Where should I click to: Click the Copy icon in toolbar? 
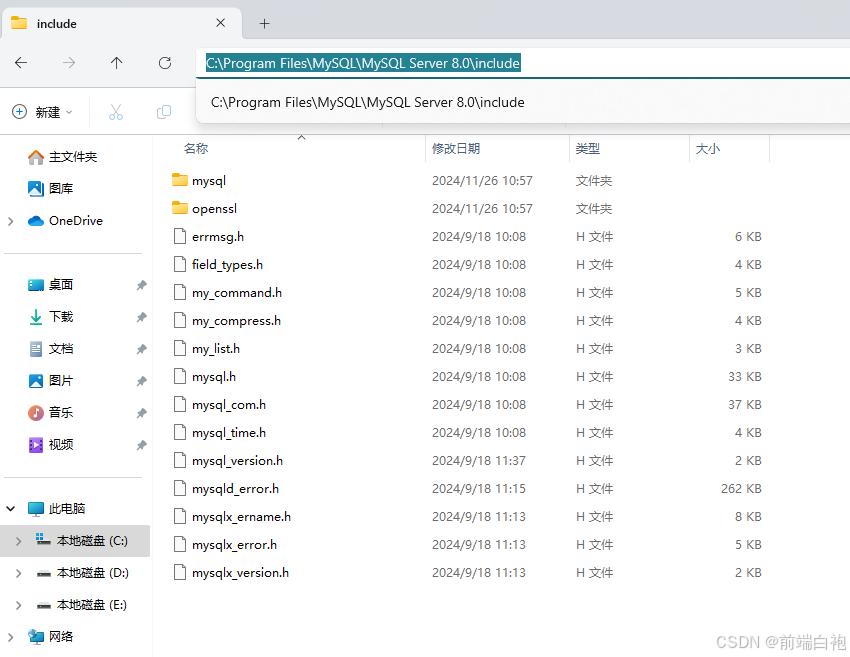164,112
